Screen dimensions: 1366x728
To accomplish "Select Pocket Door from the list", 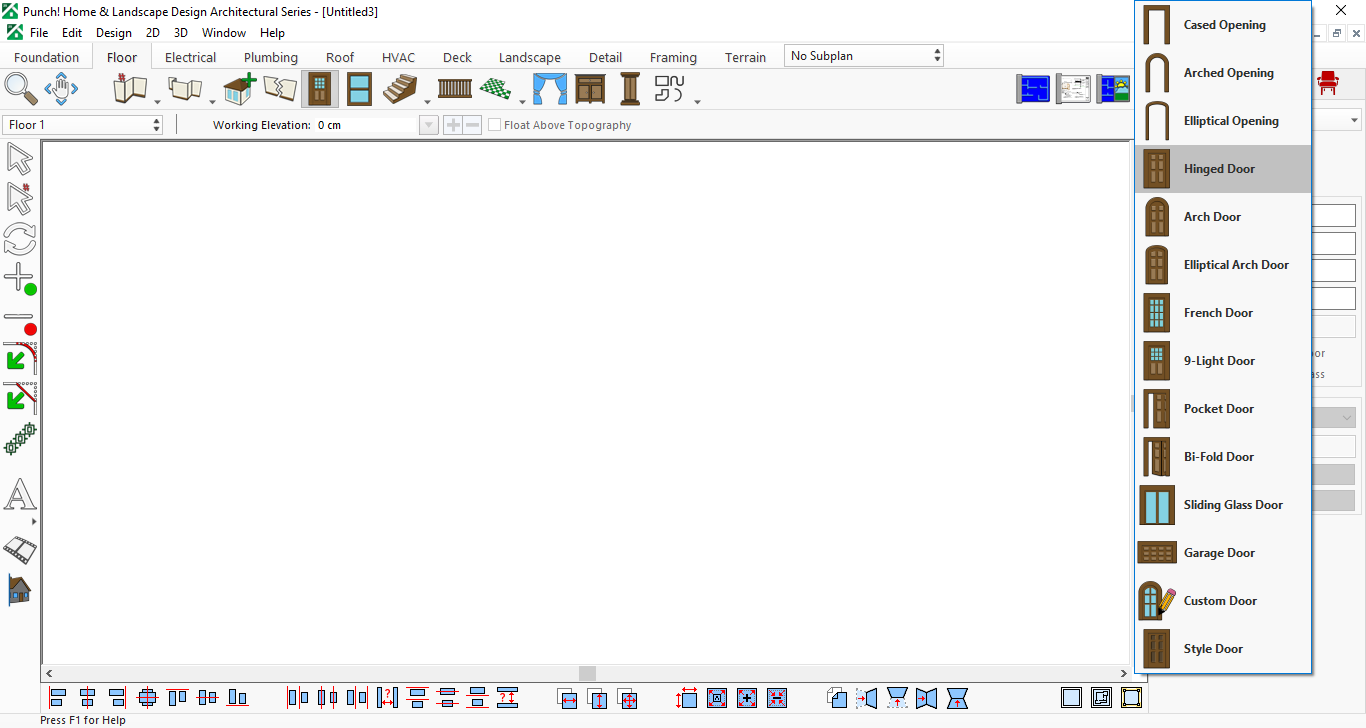I will click(x=1223, y=409).
